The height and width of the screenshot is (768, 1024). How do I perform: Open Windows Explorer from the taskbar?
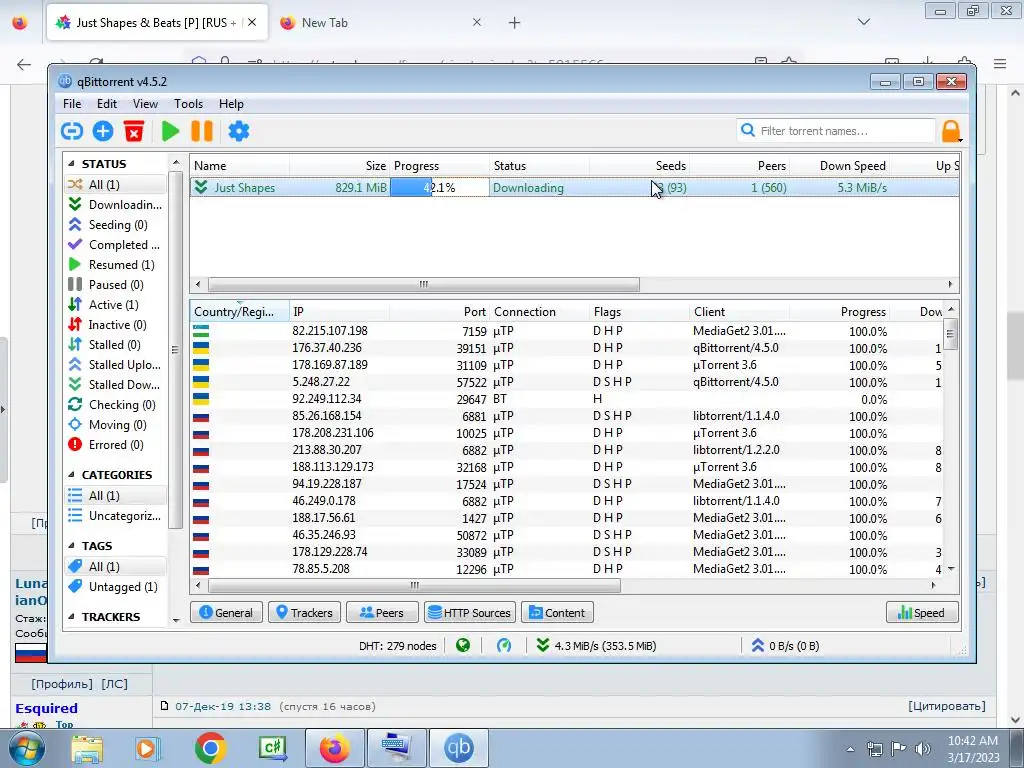click(87, 748)
